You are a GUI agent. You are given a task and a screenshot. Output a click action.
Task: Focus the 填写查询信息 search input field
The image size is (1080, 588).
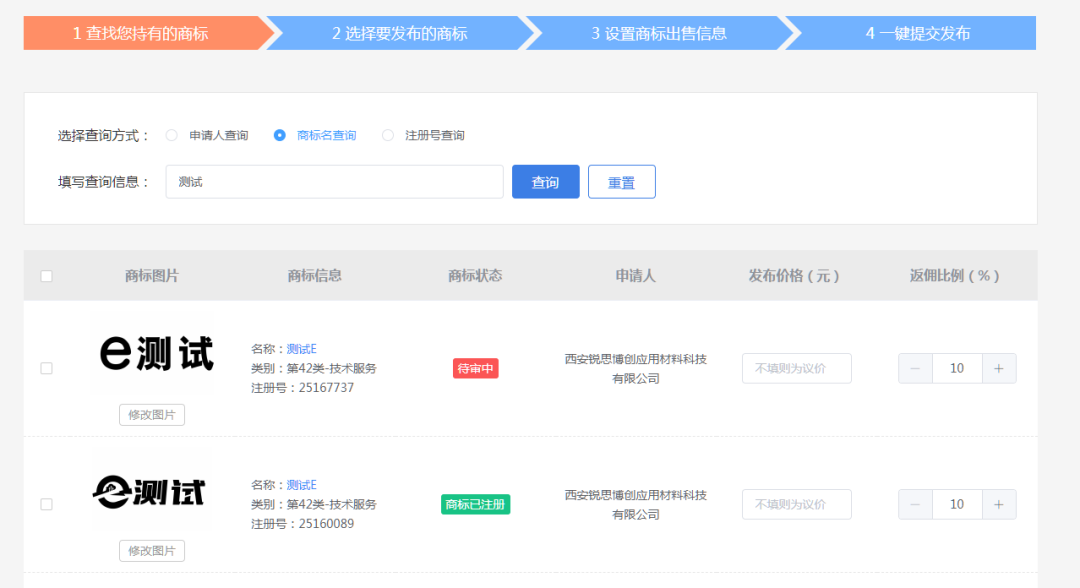coord(334,182)
